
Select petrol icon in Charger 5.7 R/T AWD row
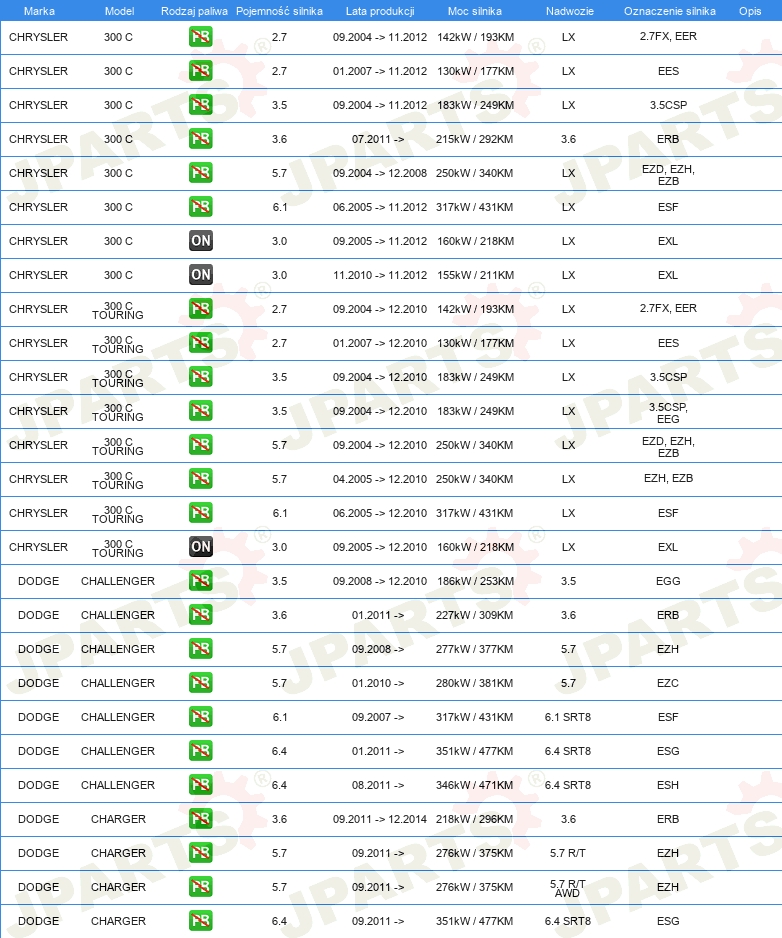[200, 887]
